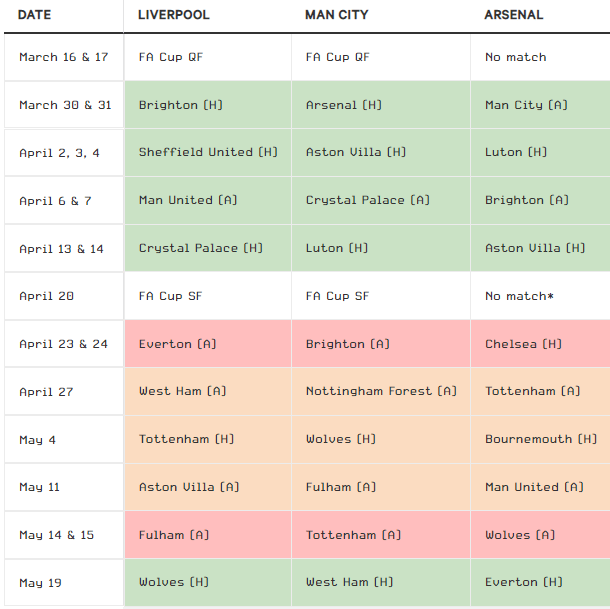Select Arsenal's No match* cell
This screenshot has height=609, width=610.
pyautogui.click(x=540, y=296)
